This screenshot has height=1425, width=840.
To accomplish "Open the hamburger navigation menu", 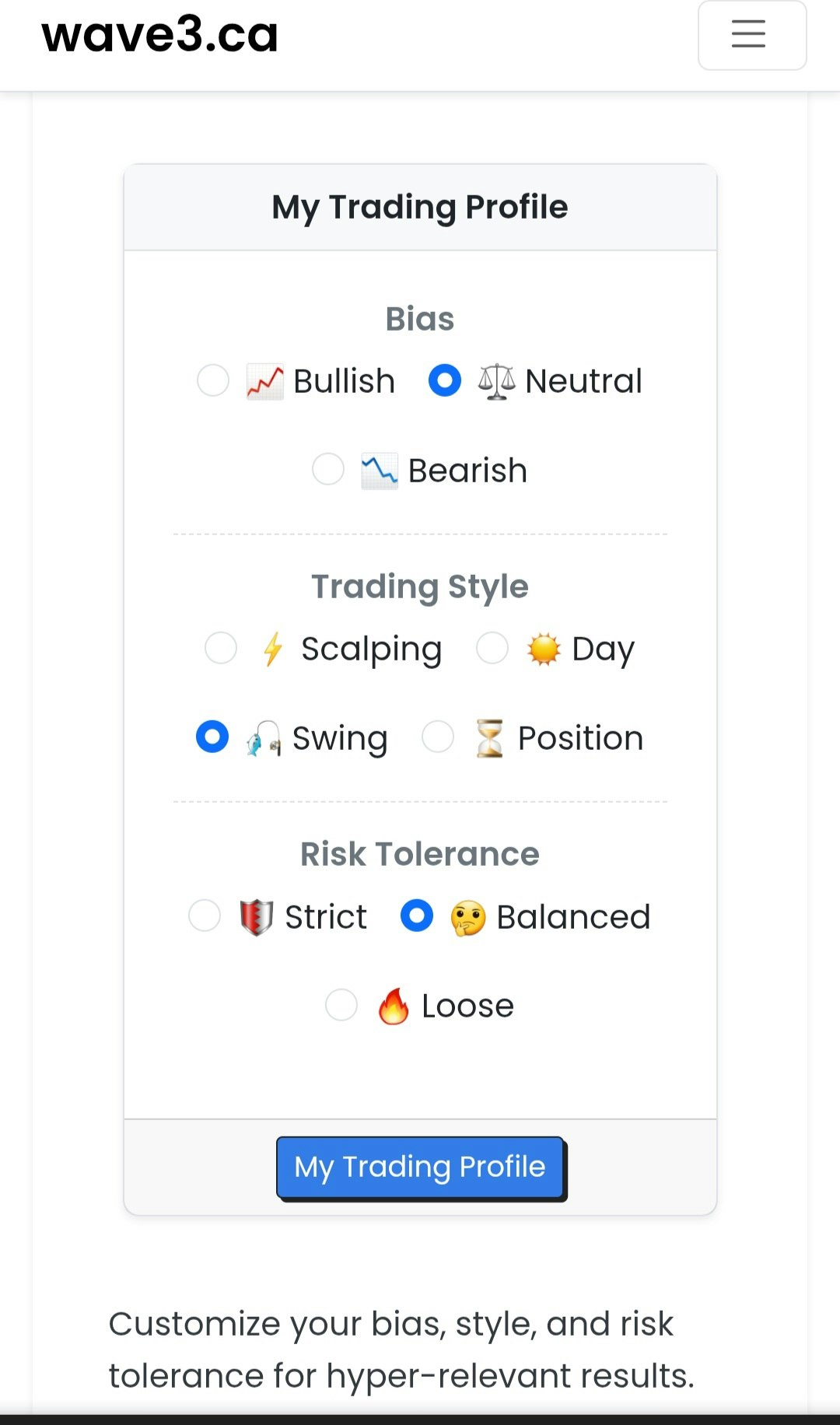I will (x=751, y=35).
